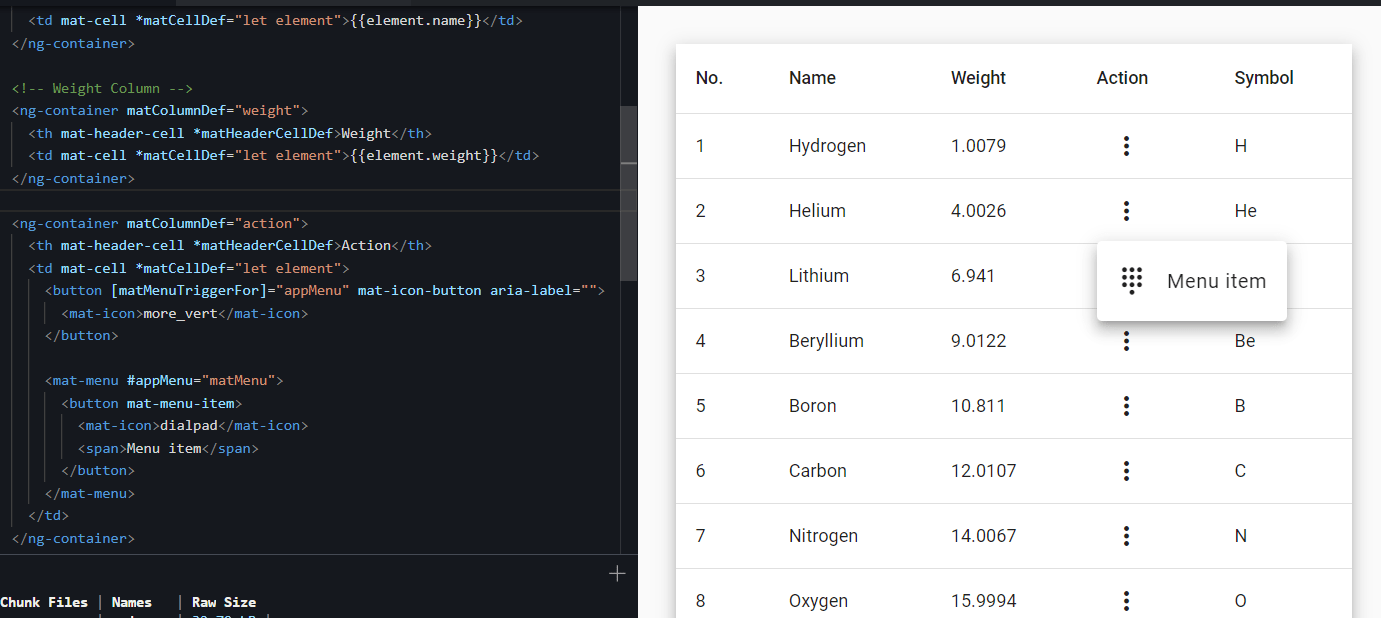Click the No. column header

pos(709,78)
